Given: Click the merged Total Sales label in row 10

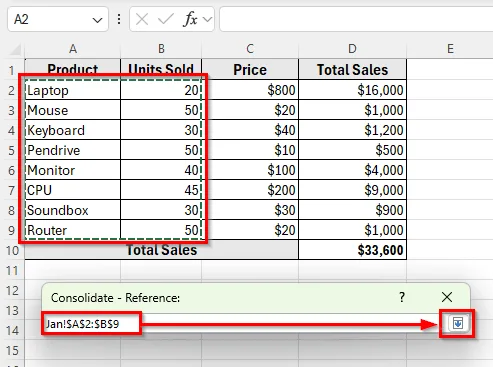Looking at the screenshot, I should (162, 250).
